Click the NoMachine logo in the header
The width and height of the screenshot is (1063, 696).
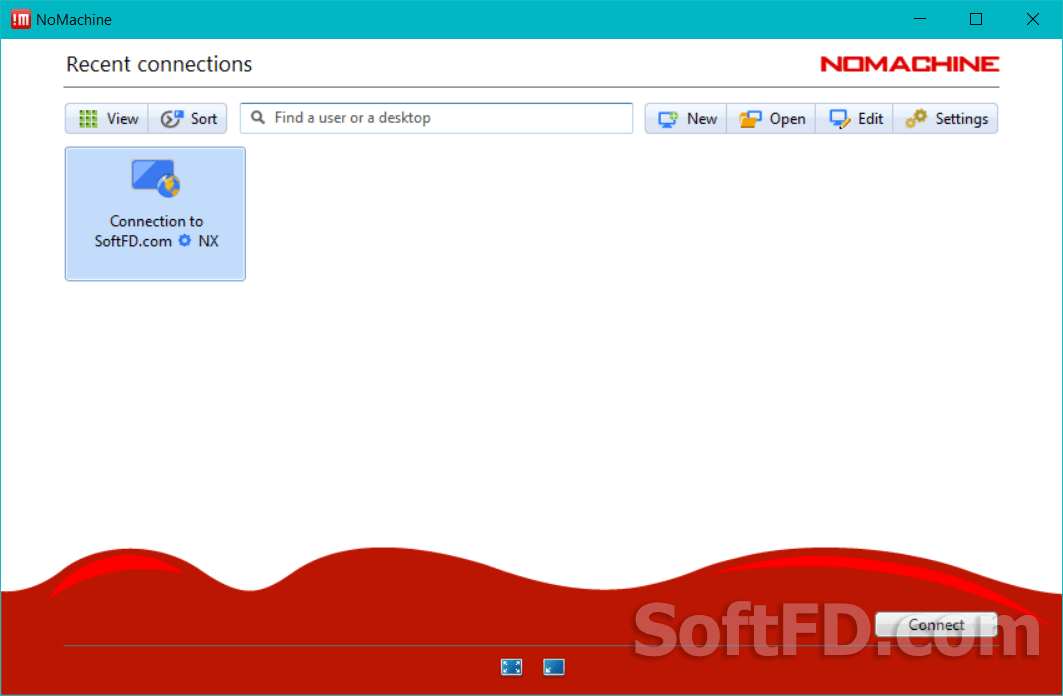(x=909, y=64)
